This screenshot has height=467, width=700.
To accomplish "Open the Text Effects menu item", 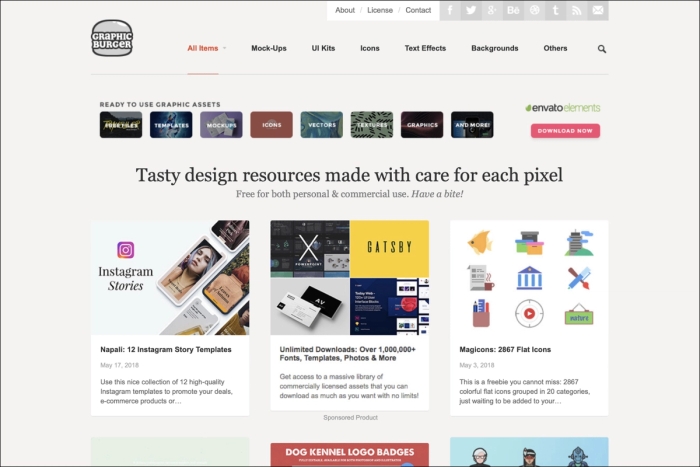I will [425, 48].
